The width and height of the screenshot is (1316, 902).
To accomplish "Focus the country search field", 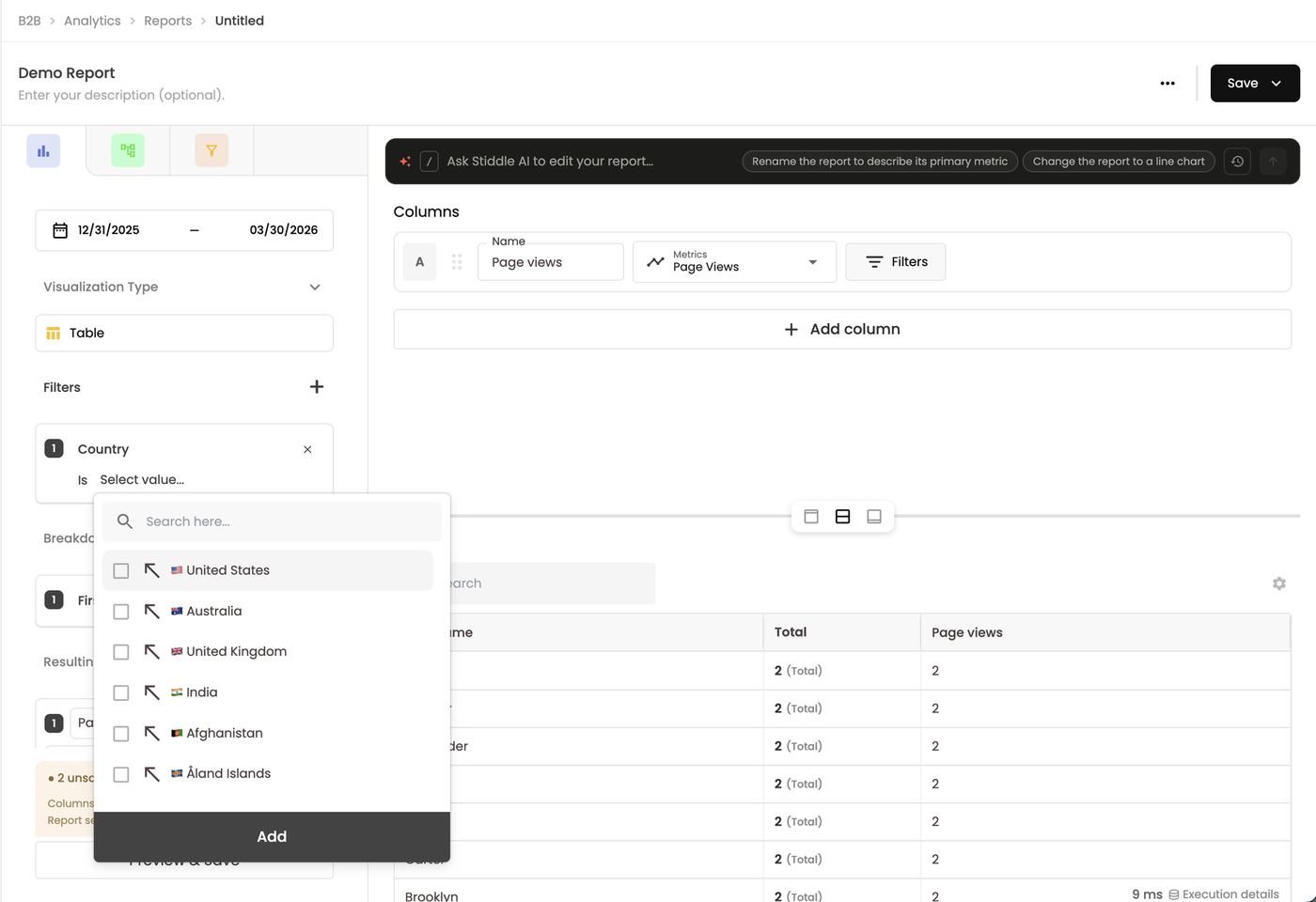I will point(272,521).
